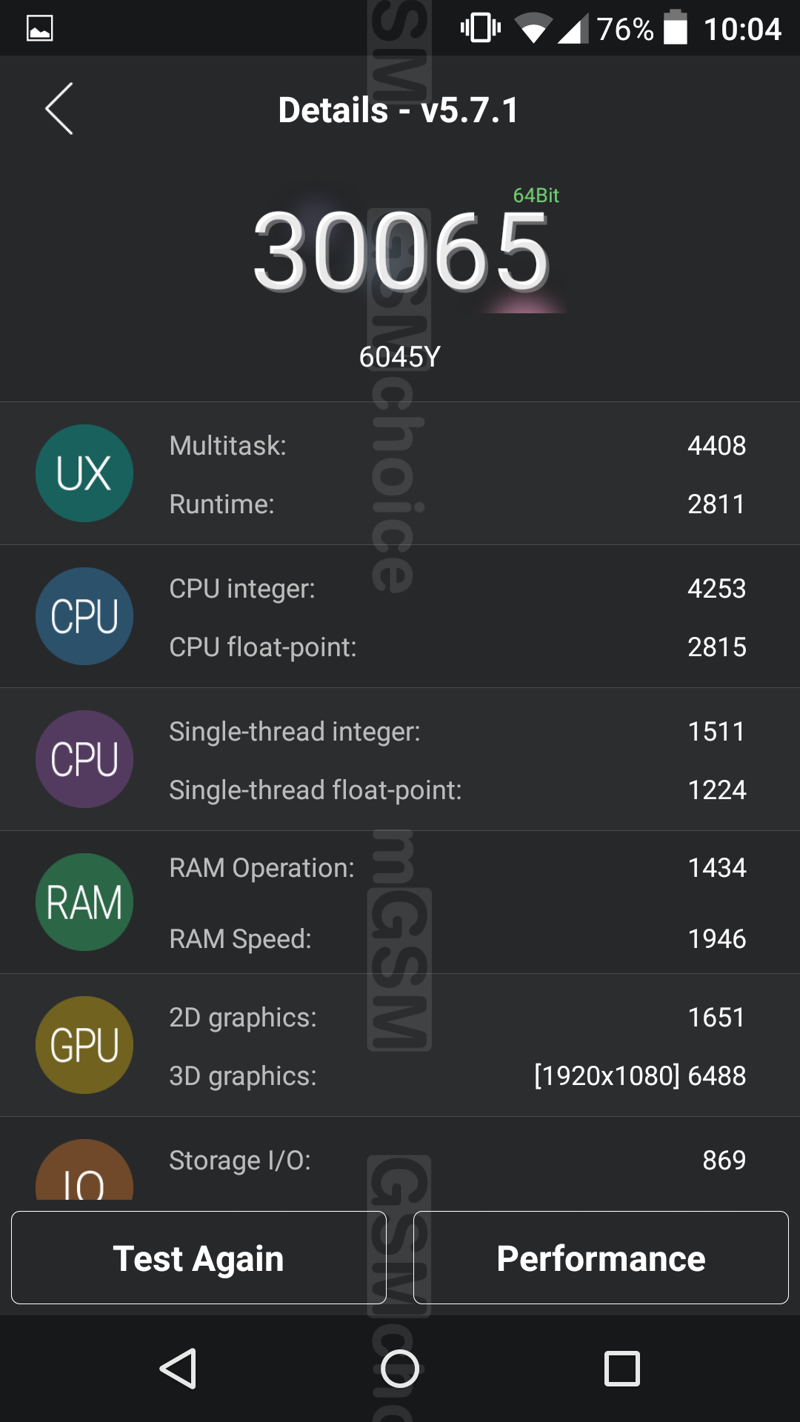The height and width of the screenshot is (1422, 800).
Task: Go back using the top-left arrow
Action: click(x=59, y=109)
